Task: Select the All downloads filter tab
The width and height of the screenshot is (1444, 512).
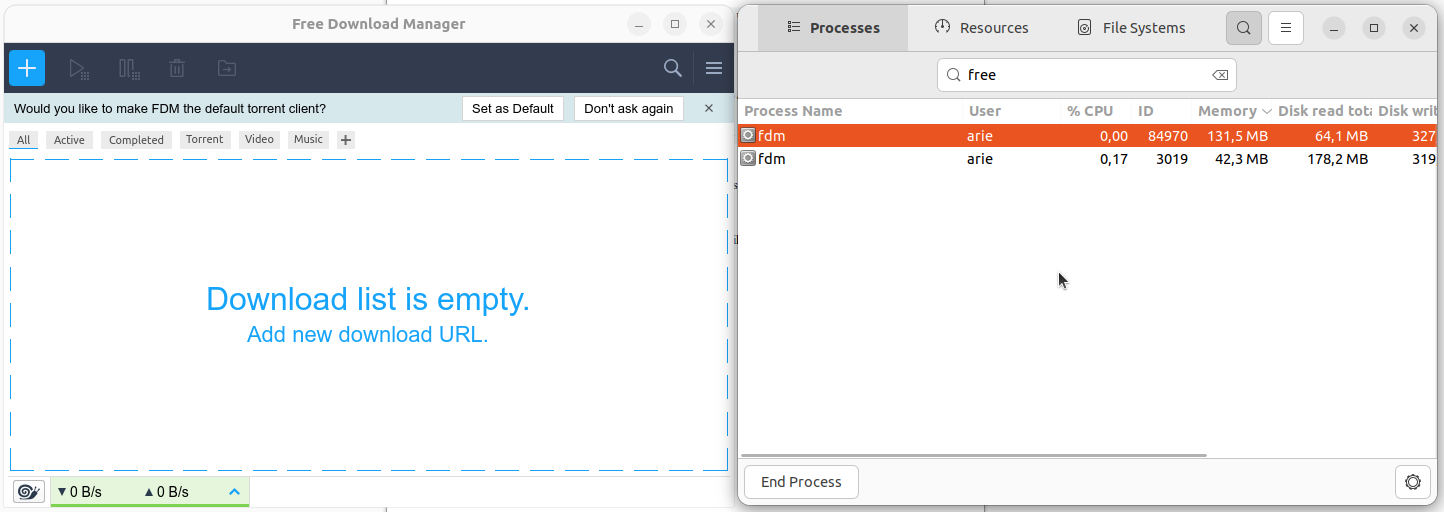Action: 24,140
